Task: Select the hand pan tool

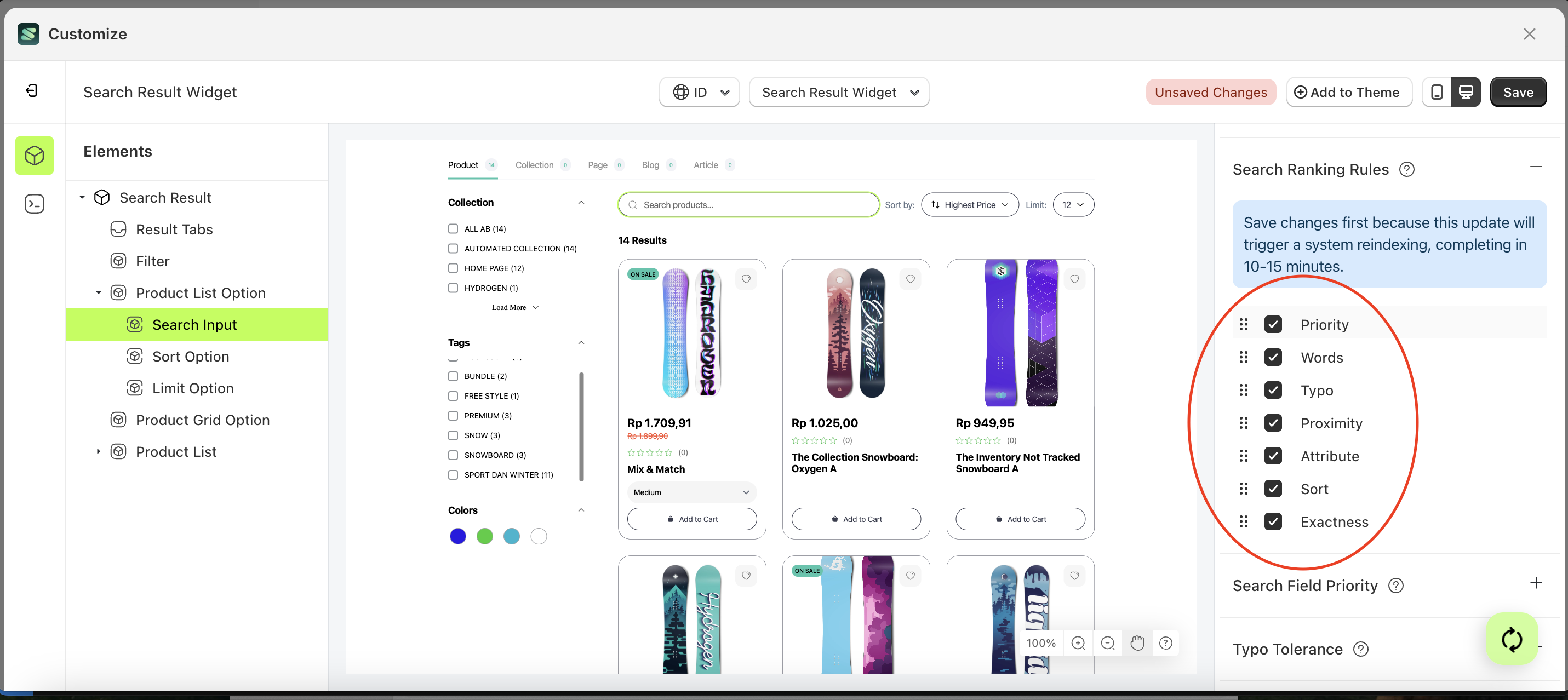Action: (x=1137, y=643)
